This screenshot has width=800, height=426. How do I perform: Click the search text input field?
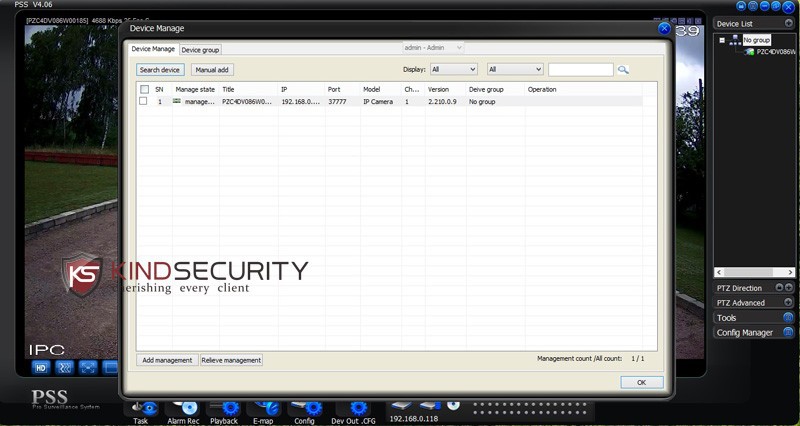point(580,70)
